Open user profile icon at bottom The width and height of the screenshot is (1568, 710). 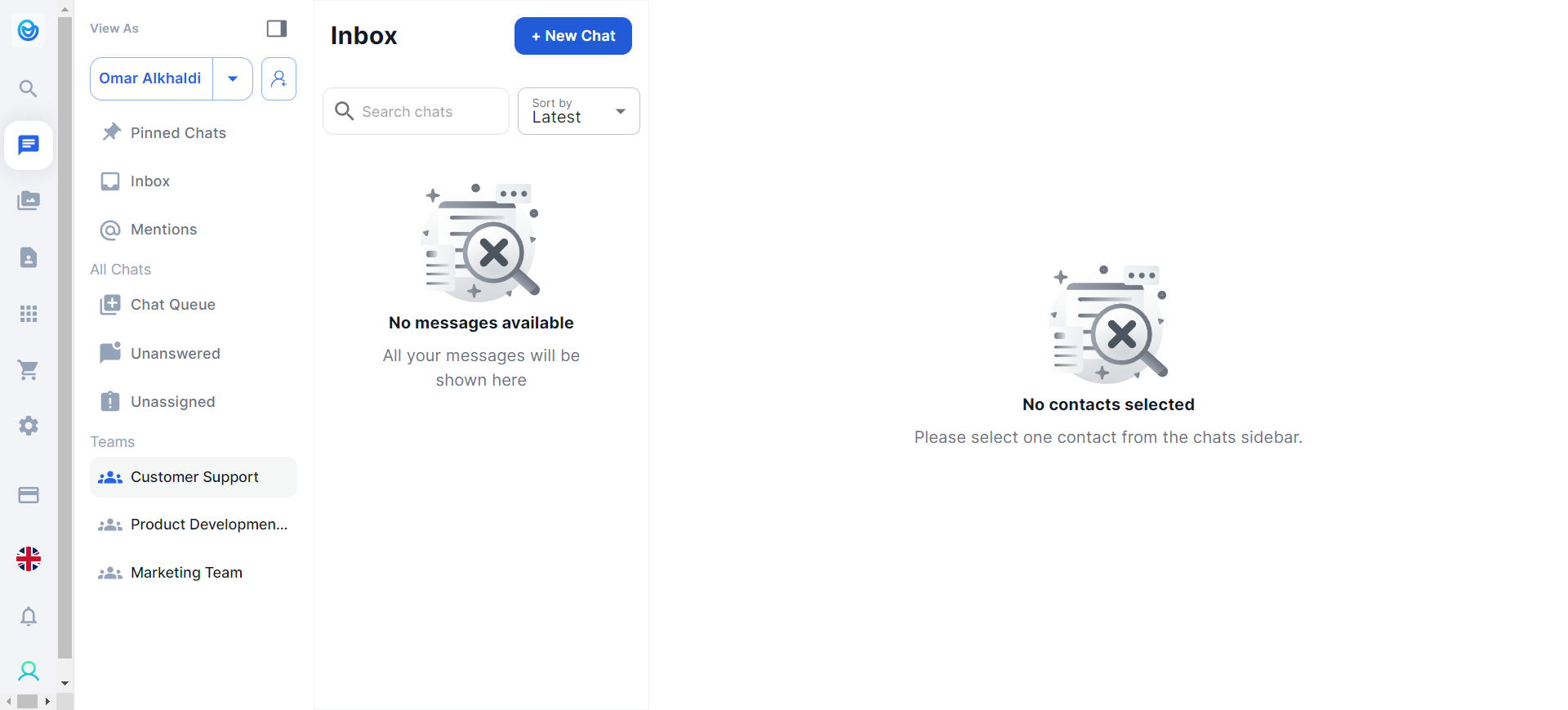pos(29,672)
